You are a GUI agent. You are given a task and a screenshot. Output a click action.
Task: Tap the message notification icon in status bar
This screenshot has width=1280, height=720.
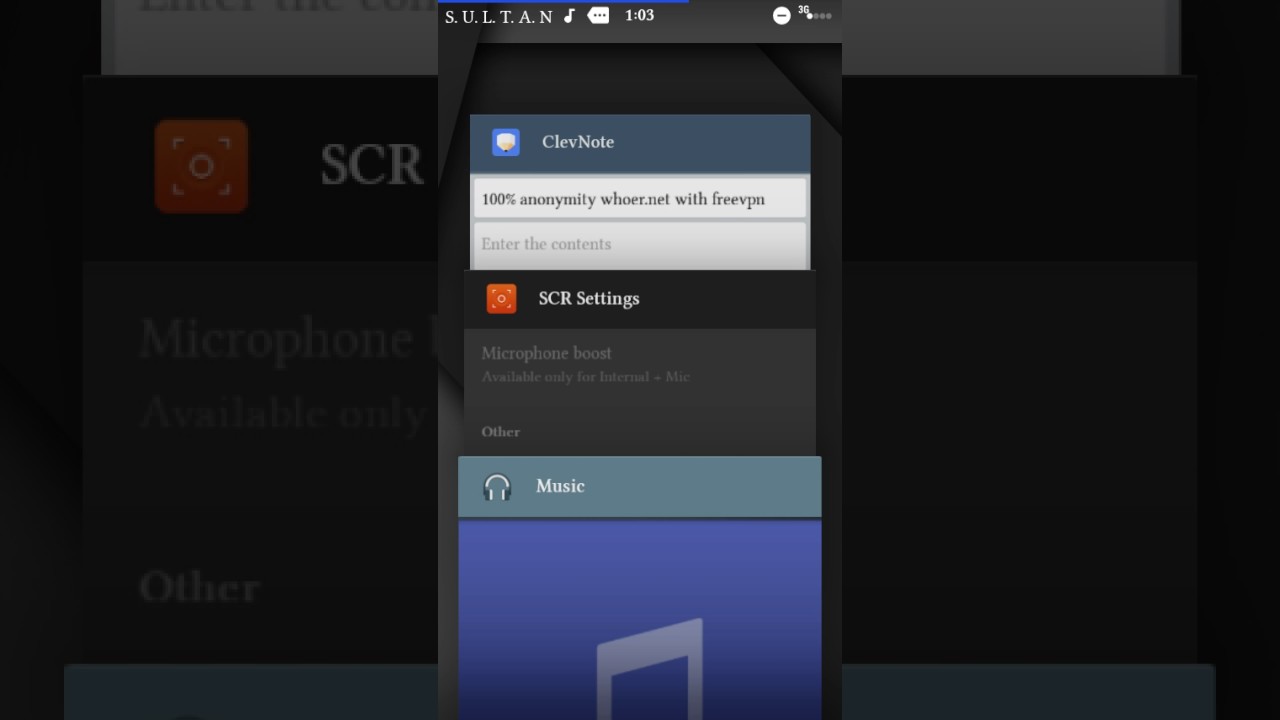pos(598,15)
